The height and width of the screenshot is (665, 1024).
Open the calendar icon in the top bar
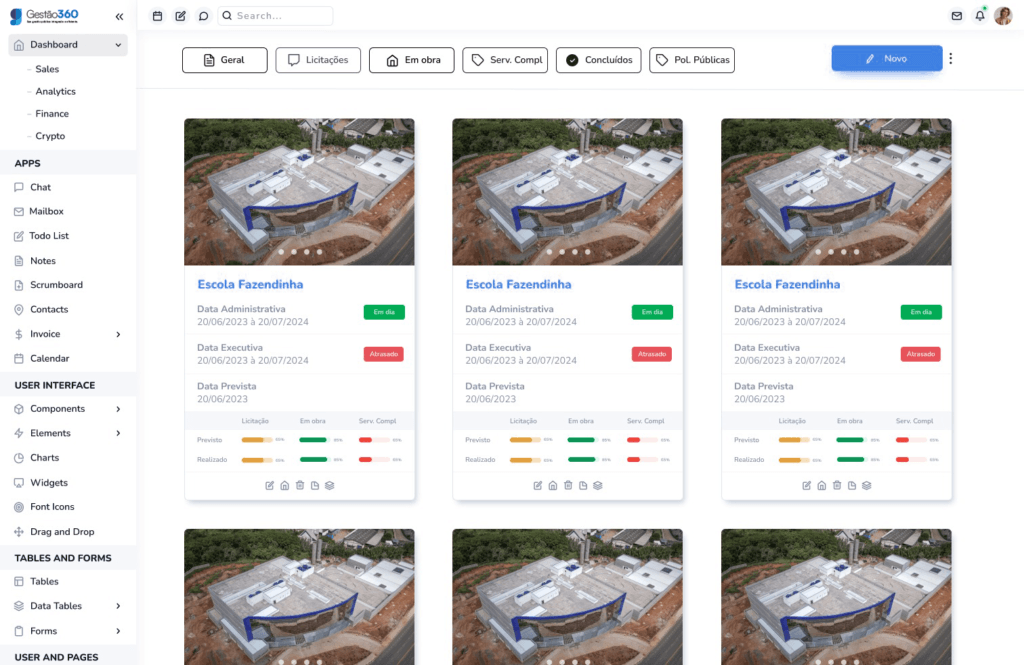tap(157, 16)
